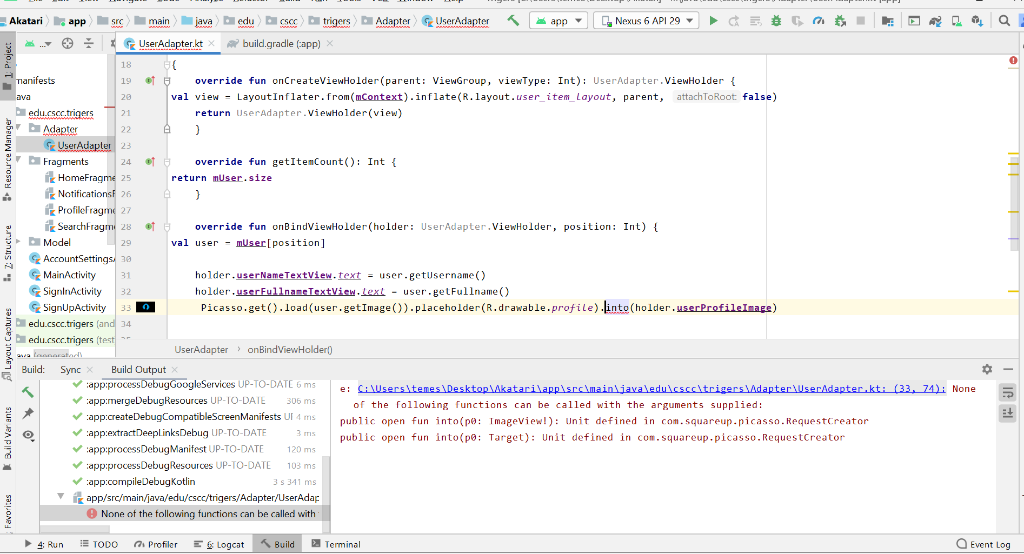The image size is (1024, 554).
Task: Fold the onCreateViewHolder function at line 19
Action: (167, 81)
